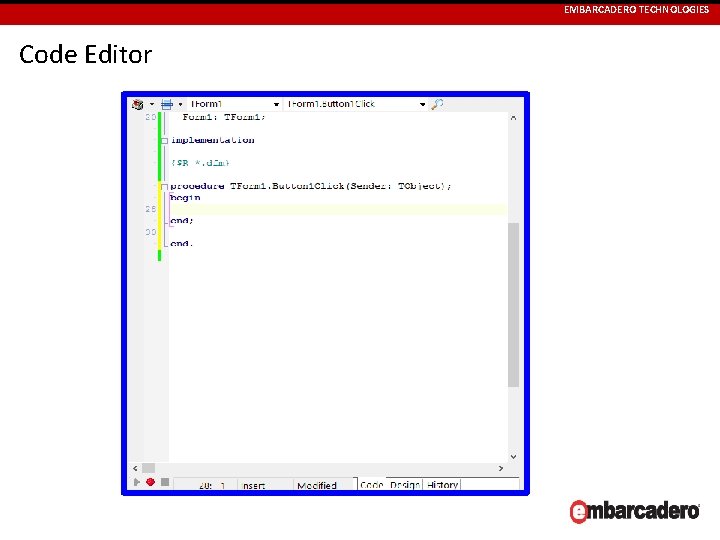Click the 'begin' keyword line
Screen dimensions: 720x540
coord(185,198)
